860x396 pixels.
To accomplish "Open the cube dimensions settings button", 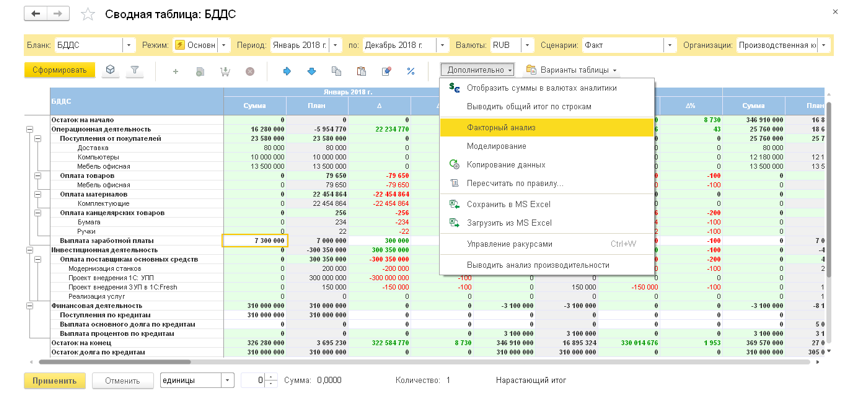I will (x=110, y=70).
